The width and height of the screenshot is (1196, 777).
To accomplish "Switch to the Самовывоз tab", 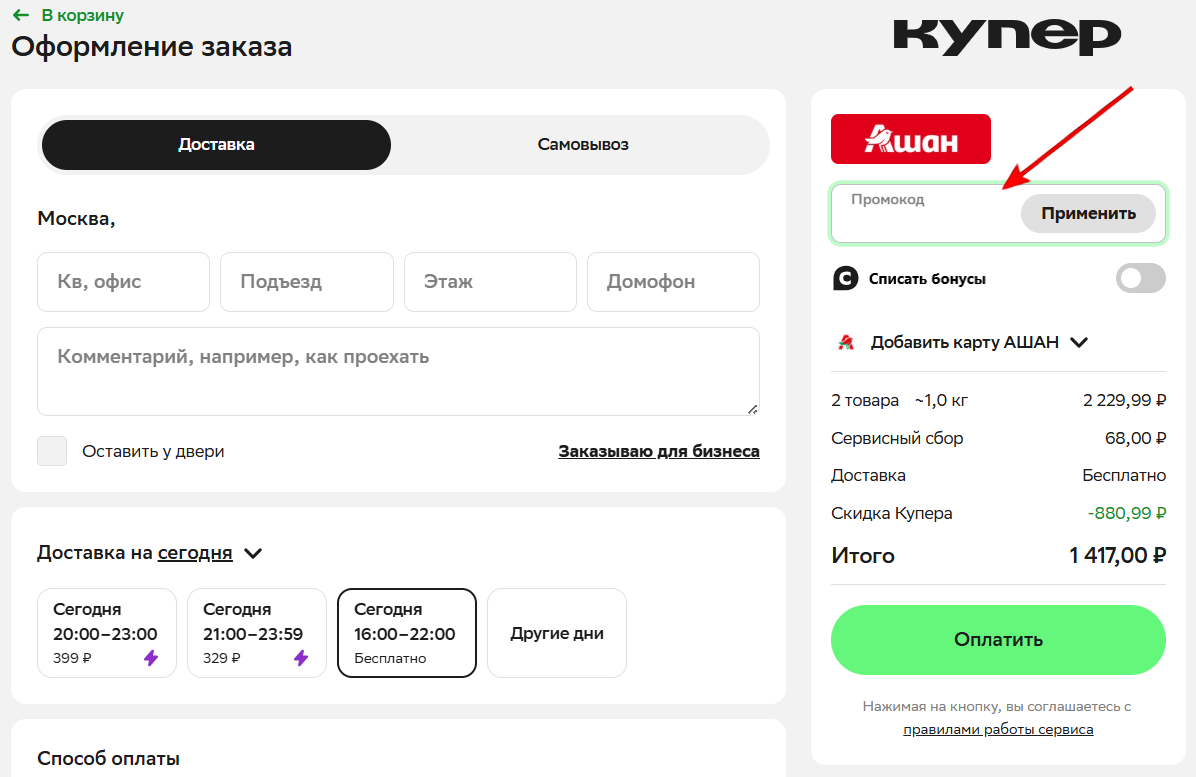I will click(582, 145).
